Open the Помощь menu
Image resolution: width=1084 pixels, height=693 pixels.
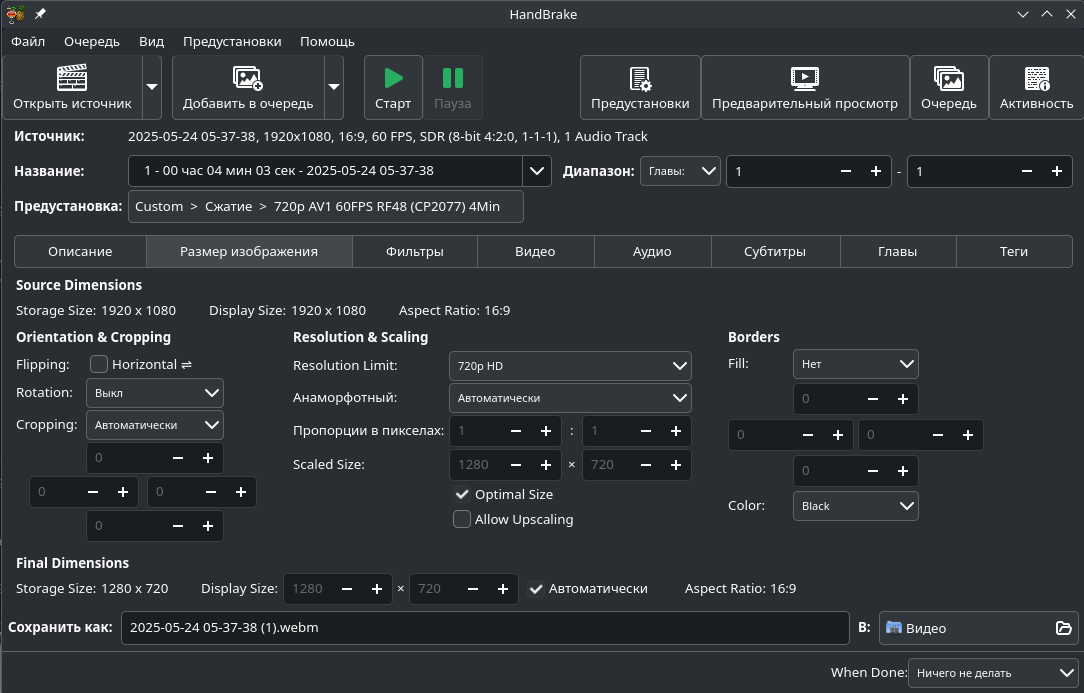coord(327,41)
